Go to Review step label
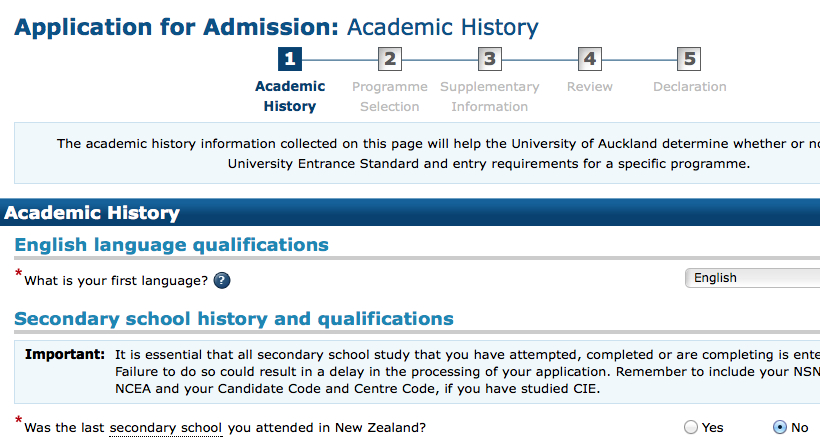The image size is (820, 443). click(589, 87)
